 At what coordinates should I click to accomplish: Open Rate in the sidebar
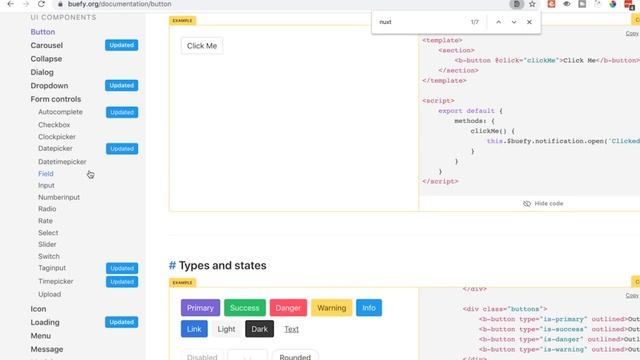coord(45,221)
